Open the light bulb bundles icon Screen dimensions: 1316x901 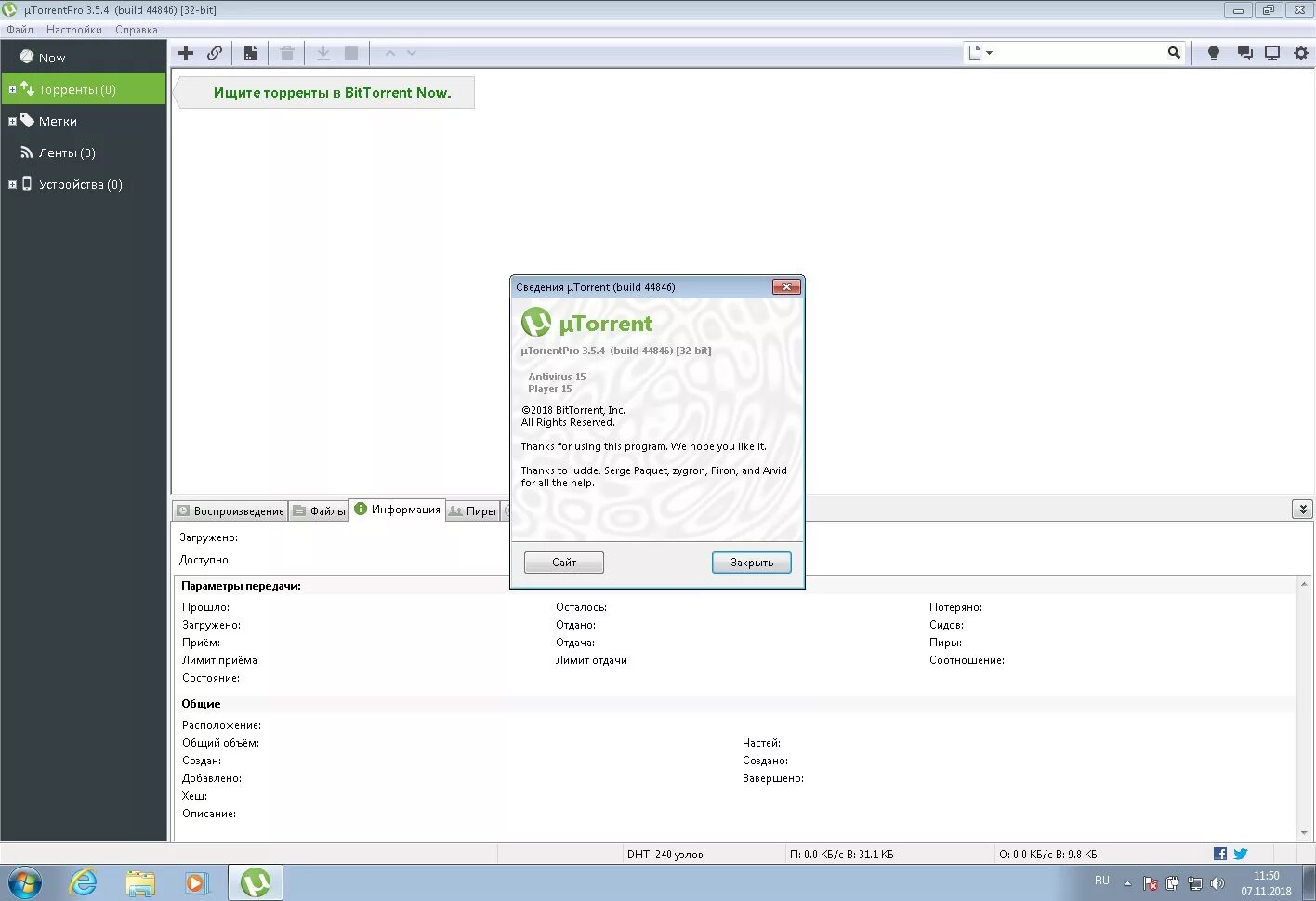1213,53
